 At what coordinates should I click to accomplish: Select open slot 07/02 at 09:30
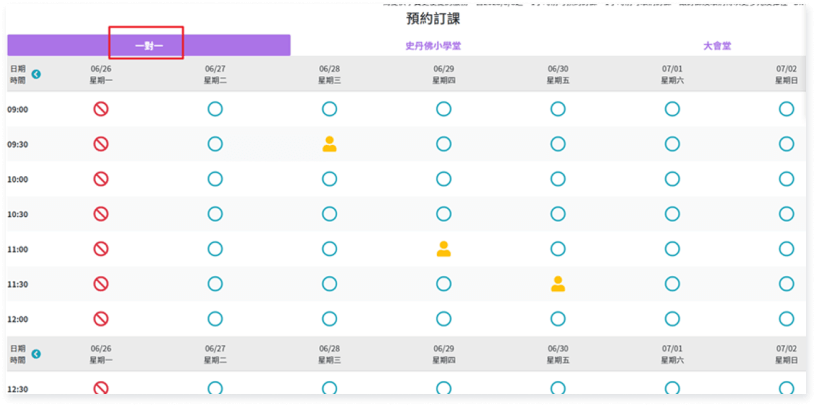pos(786,144)
